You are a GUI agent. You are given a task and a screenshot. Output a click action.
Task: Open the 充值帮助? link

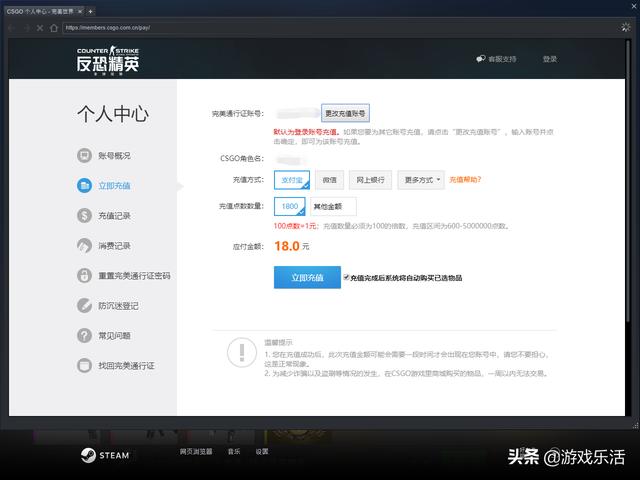click(465, 180)
